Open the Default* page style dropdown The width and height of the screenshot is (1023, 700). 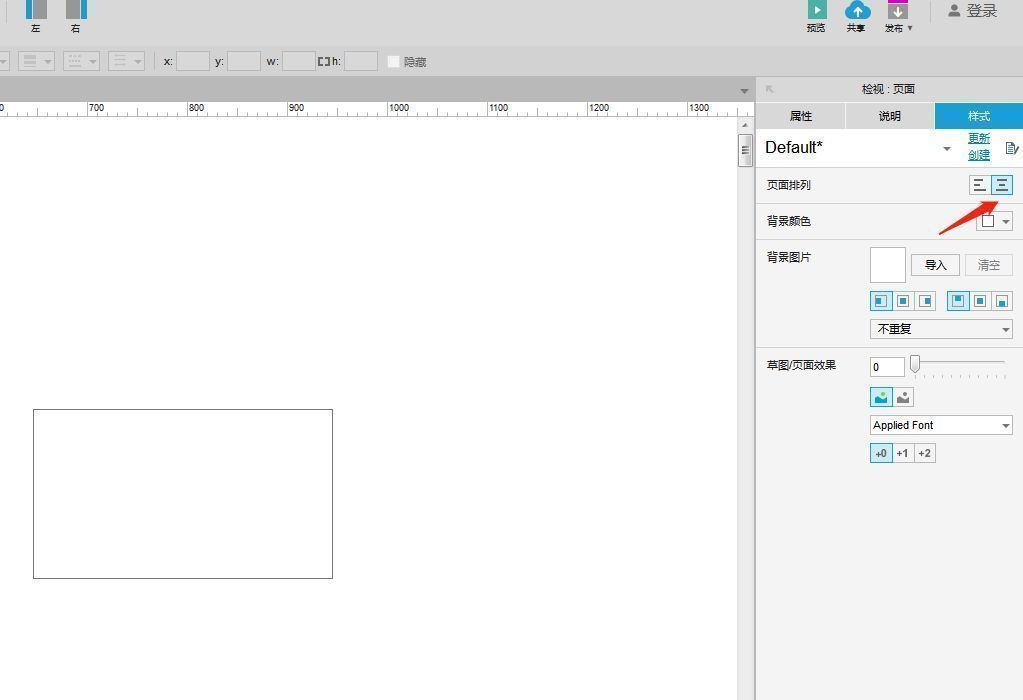coord(859,148)
